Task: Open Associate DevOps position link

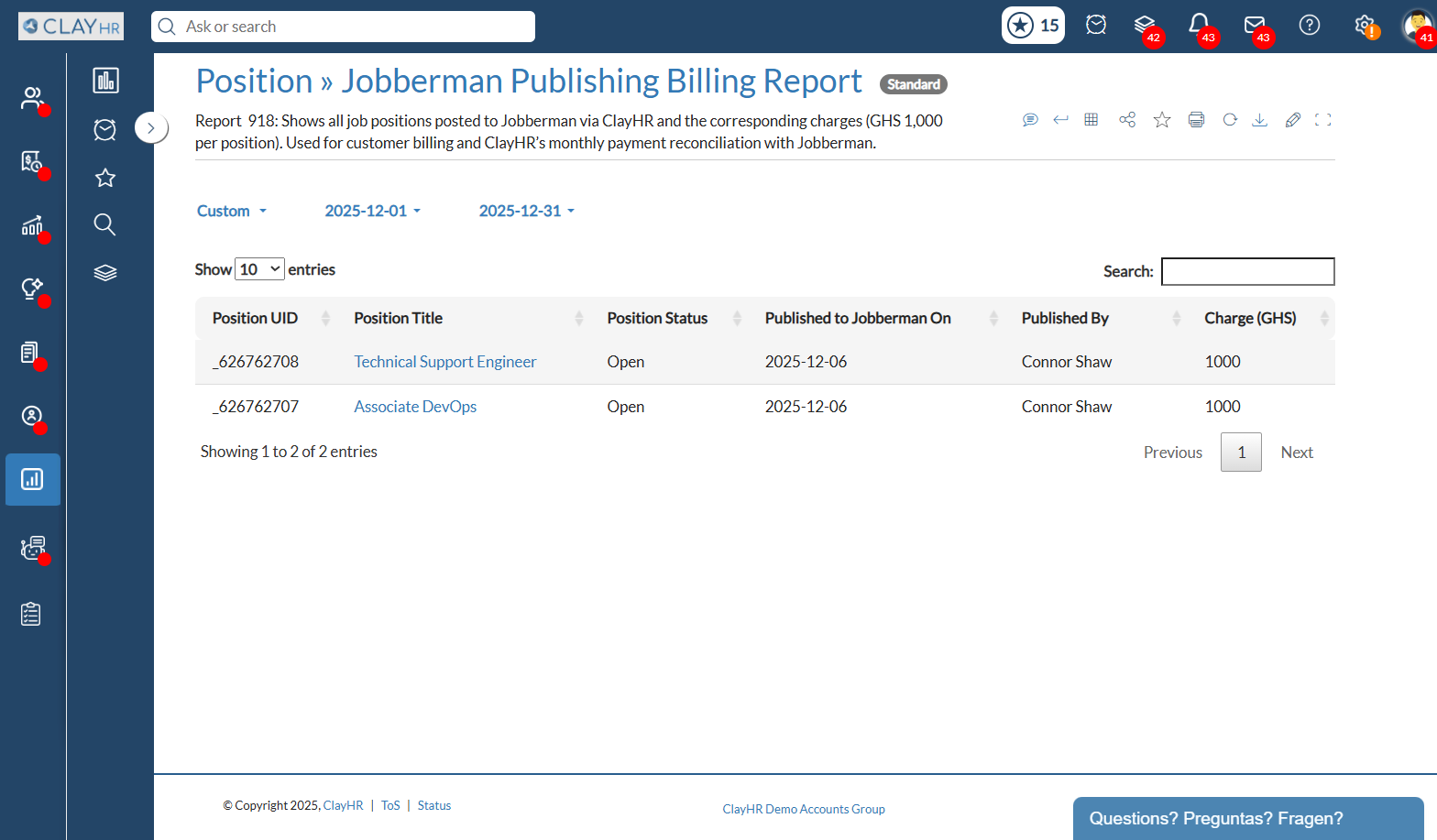Action: point(415,407)
